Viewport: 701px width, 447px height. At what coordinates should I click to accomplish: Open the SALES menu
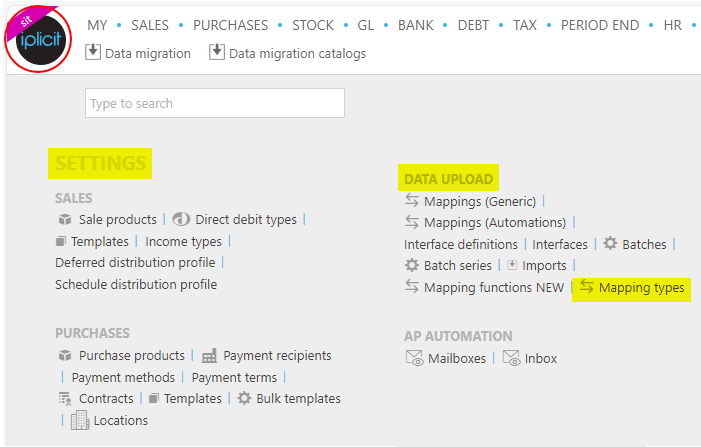click(x=150, y=25)
